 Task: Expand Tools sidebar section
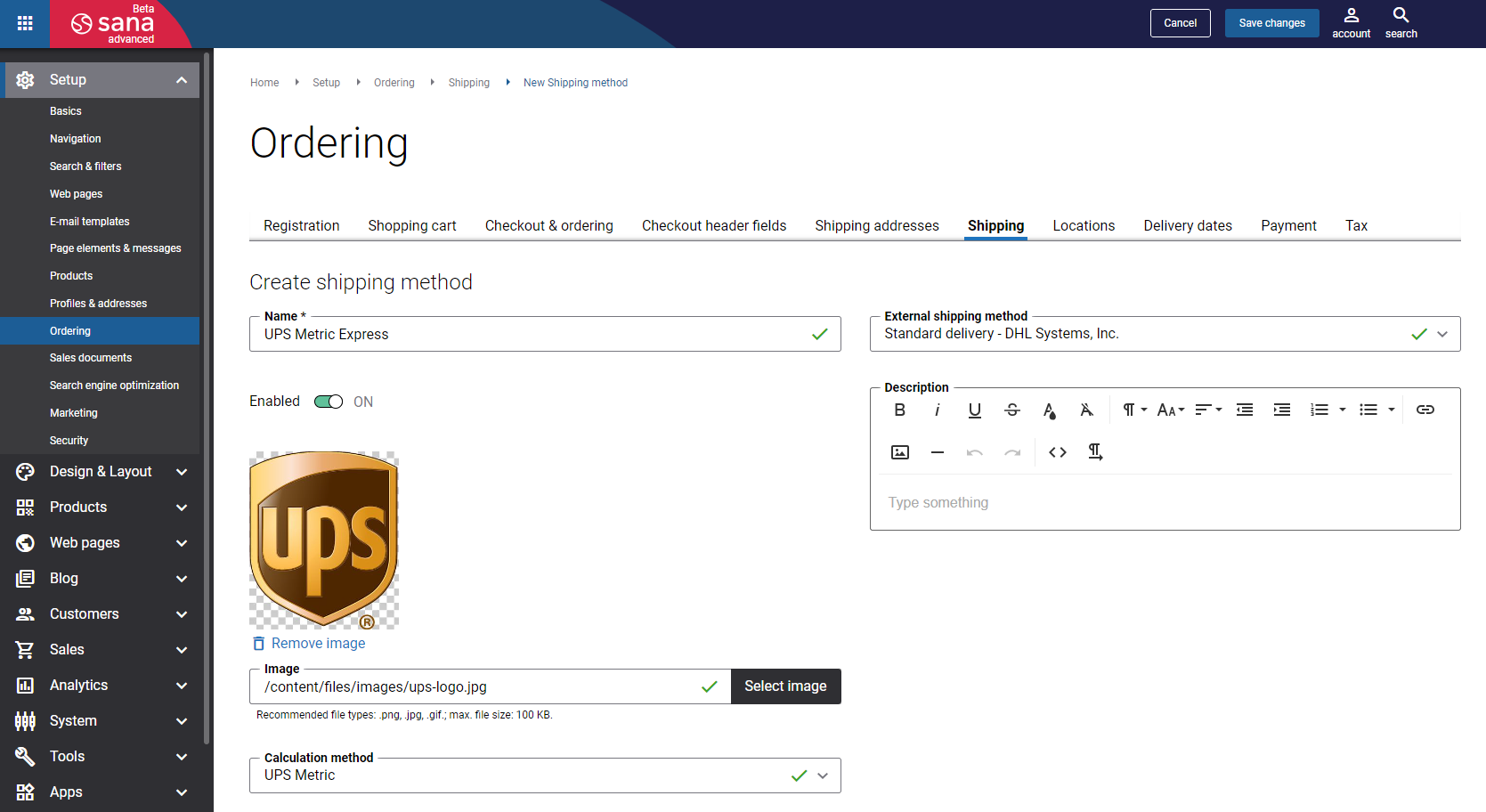[182, 757]
